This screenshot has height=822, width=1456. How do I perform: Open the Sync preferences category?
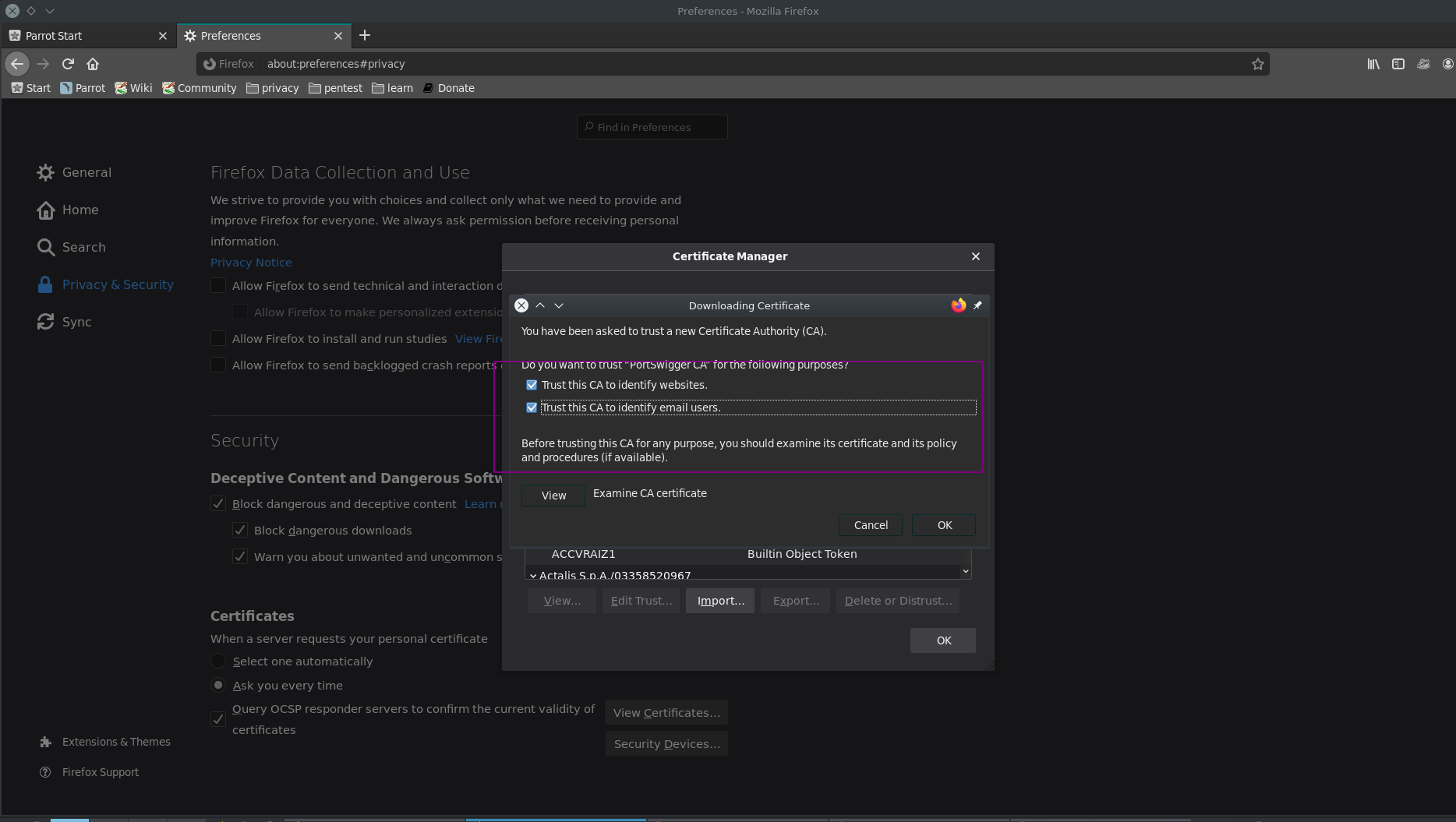(x=64, y=322)
